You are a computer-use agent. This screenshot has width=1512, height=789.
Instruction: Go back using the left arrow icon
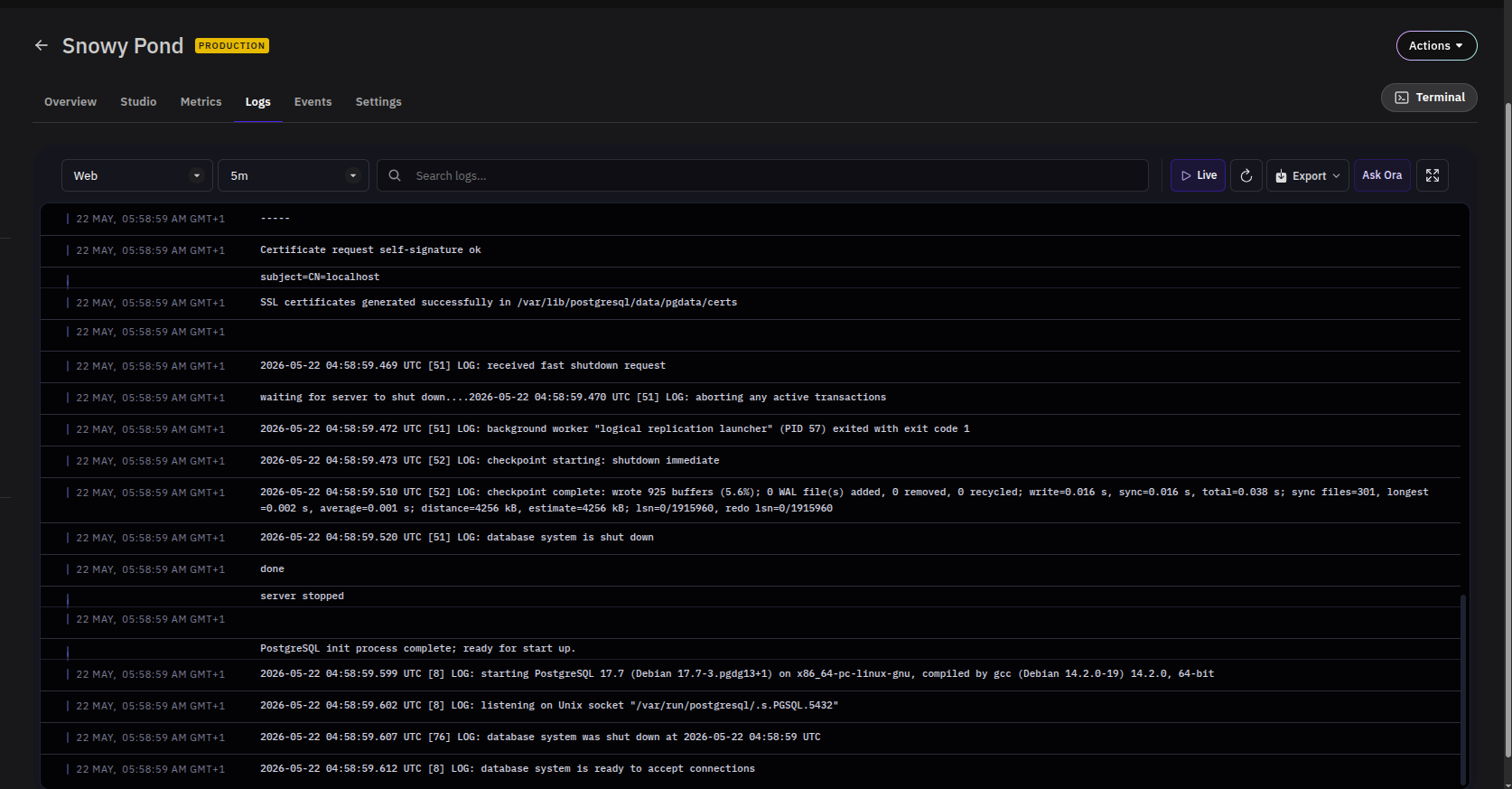(42, 45)
